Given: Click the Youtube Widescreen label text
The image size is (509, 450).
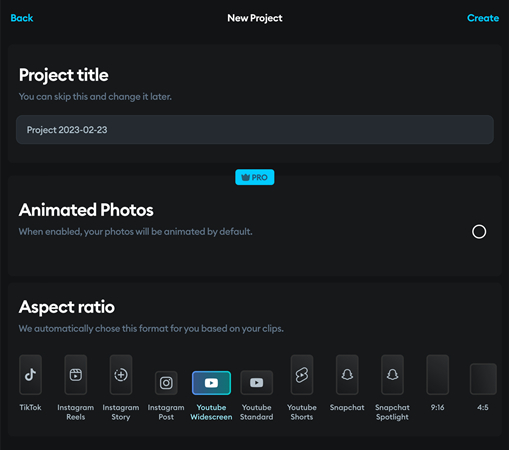Looking at the screenshot, I should (x=211, y=412).
